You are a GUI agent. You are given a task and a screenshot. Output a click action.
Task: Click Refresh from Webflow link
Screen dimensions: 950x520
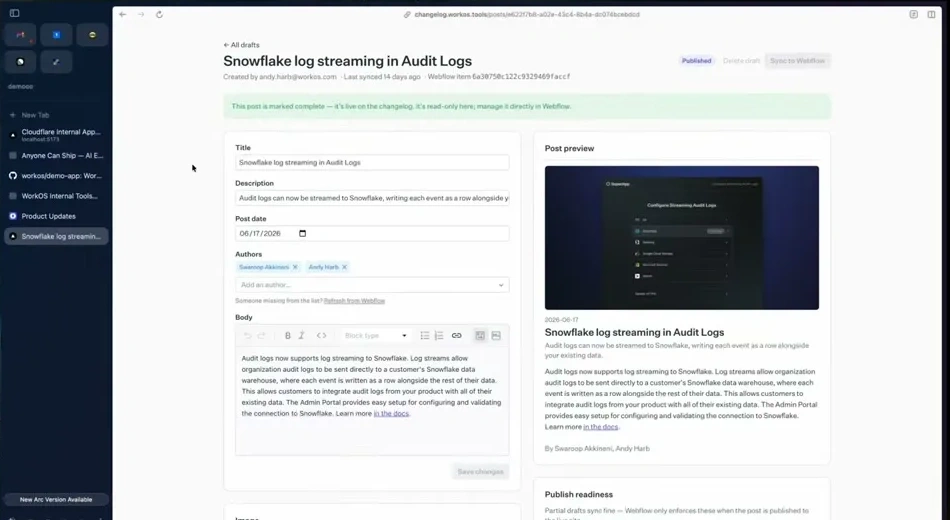[x=354, y=301]
